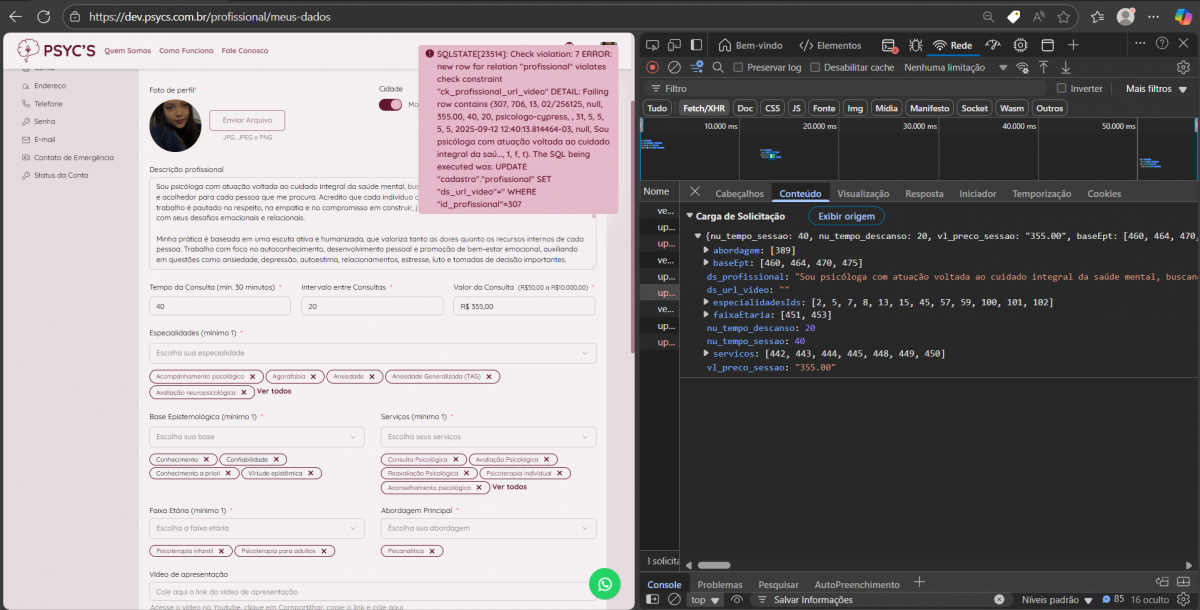Image resolution: width=1200 pixels, height=610 pixels.
Task: Click the Enviar Arquivo button
Action: click(247, 120)
